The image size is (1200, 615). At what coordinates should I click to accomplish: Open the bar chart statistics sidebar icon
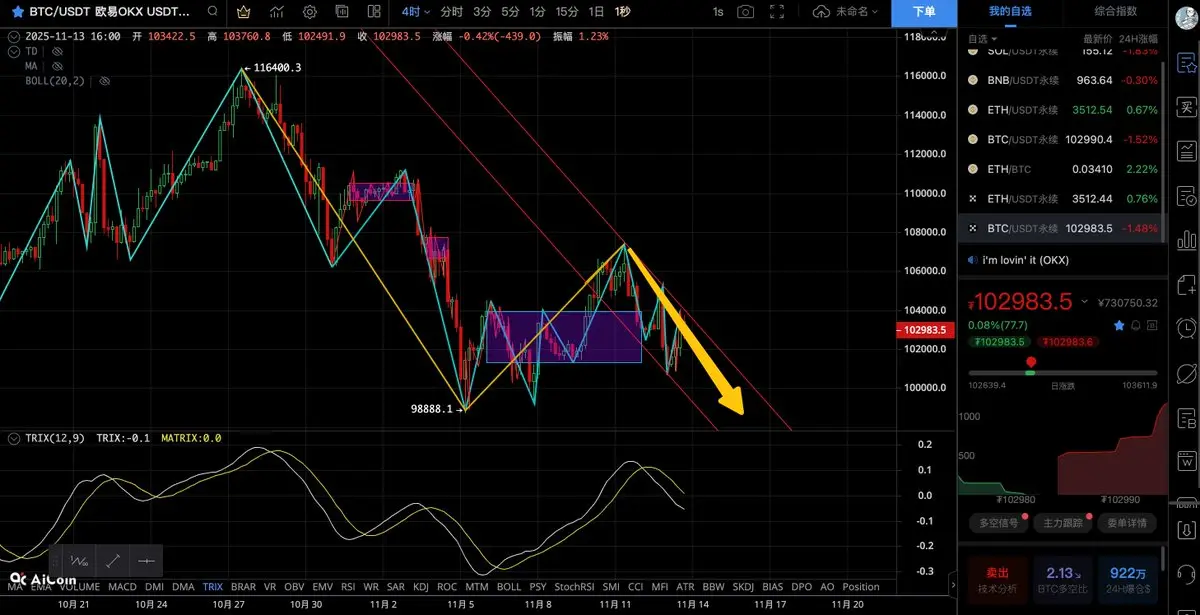click(x=1187, y=240)
